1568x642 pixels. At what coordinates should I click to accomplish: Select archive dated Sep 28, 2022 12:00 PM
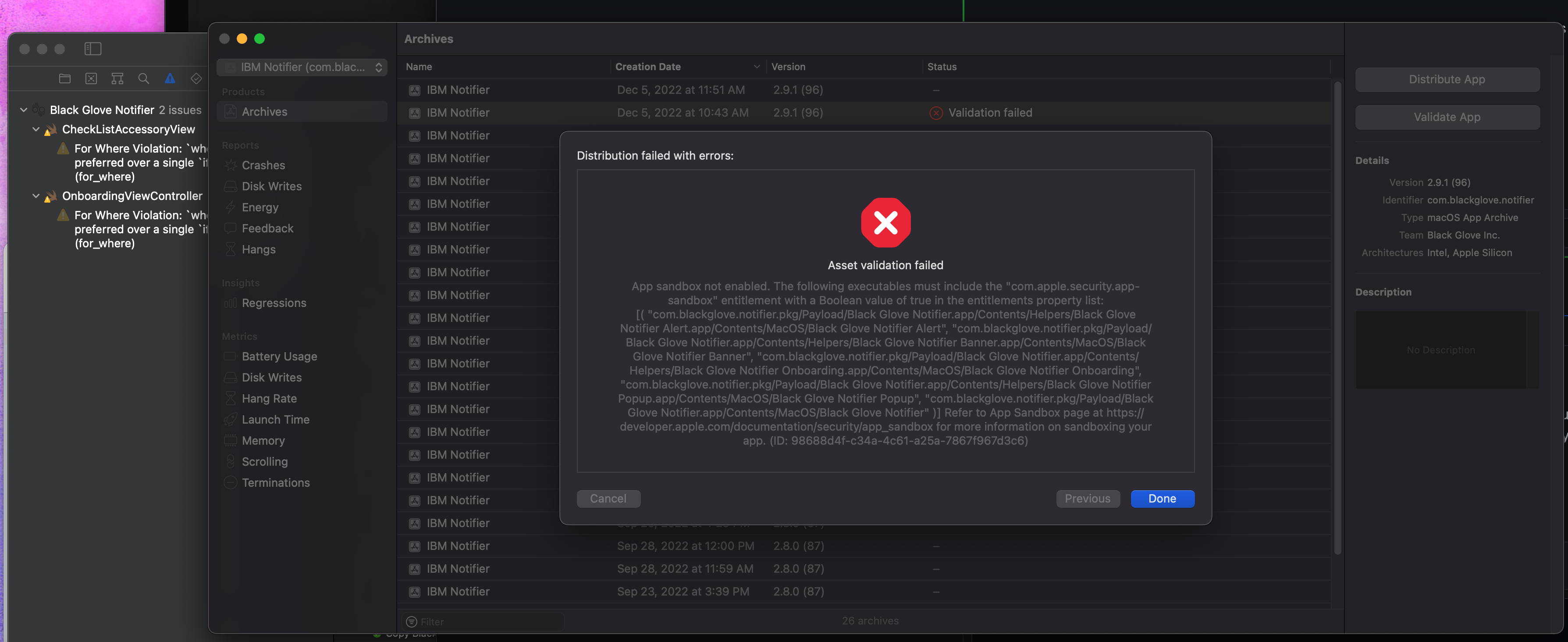(x=864, y=546)
